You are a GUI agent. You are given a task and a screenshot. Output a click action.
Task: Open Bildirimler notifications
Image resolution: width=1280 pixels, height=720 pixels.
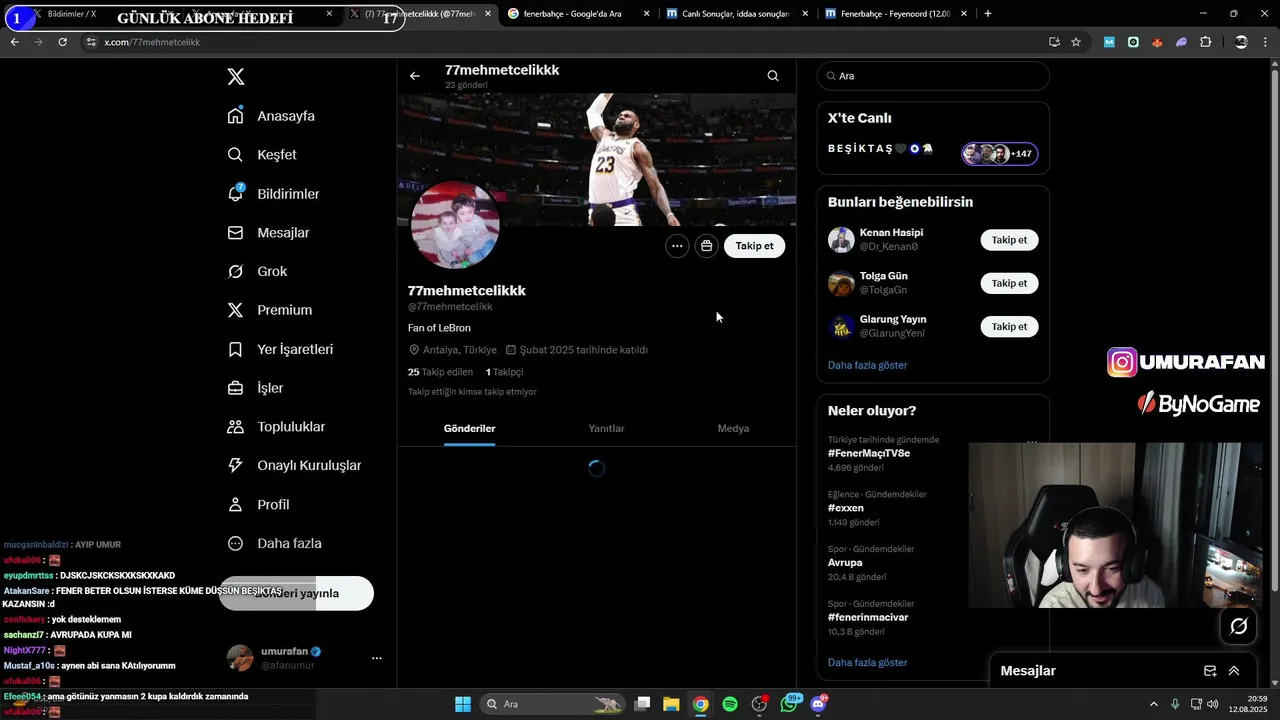[x=273, y=194]
